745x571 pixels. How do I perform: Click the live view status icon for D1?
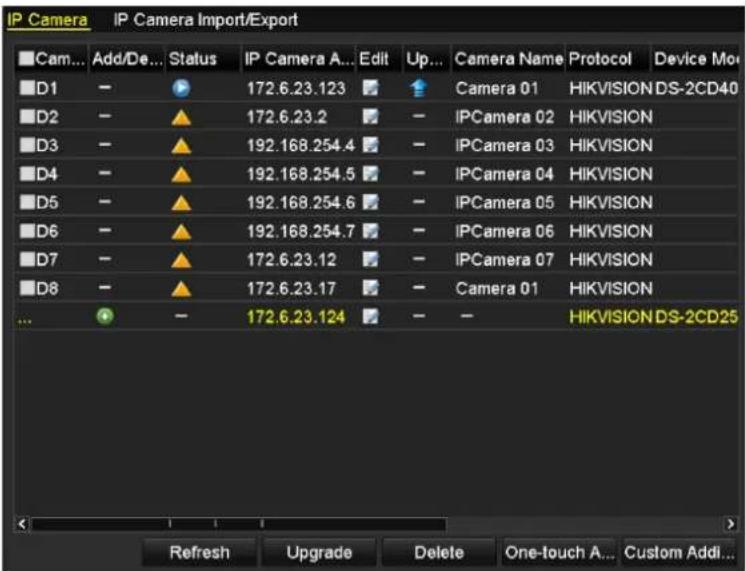[181, 88]
